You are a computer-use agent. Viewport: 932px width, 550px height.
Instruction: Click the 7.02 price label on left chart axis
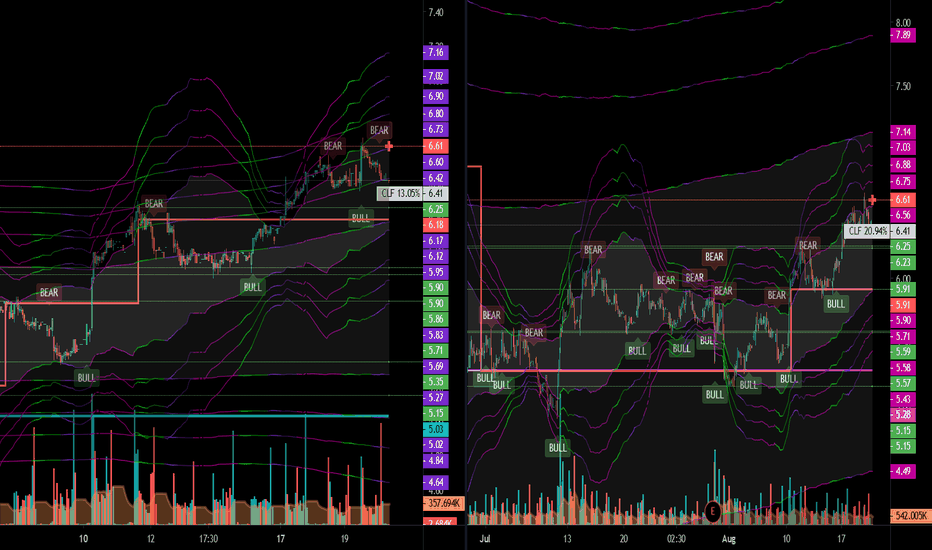tap(436, 76)
